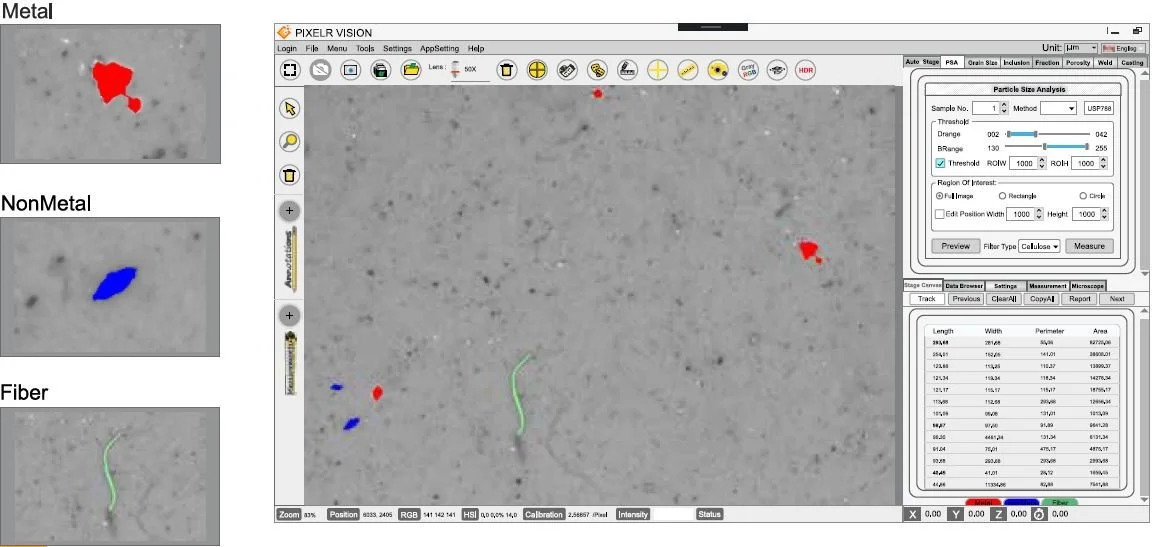Screen dimensions: 1153x547
Task: Click the disabled camera capture icon
Action: point(321,70)
